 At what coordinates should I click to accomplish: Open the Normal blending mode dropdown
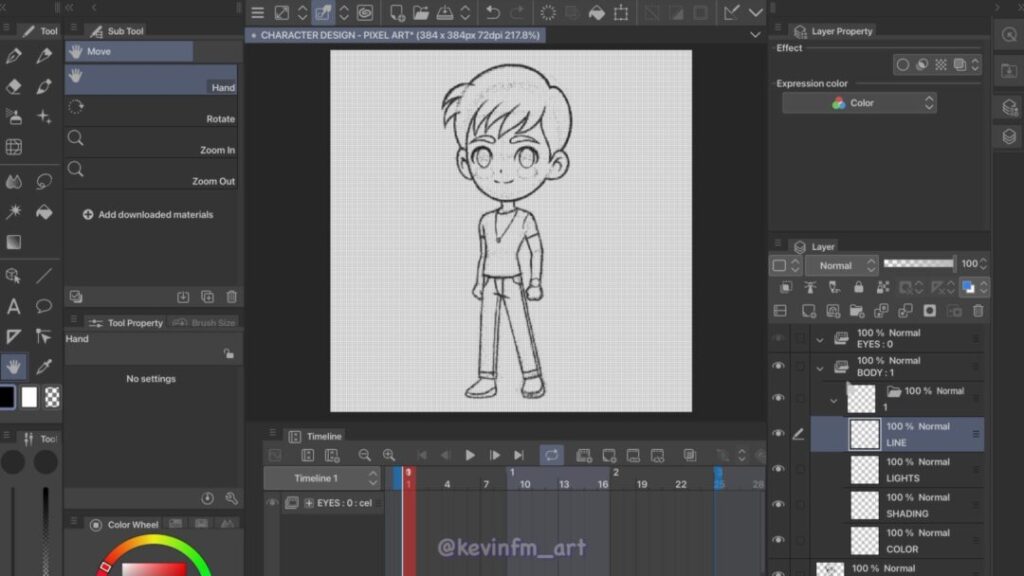[x=842, y=265]
